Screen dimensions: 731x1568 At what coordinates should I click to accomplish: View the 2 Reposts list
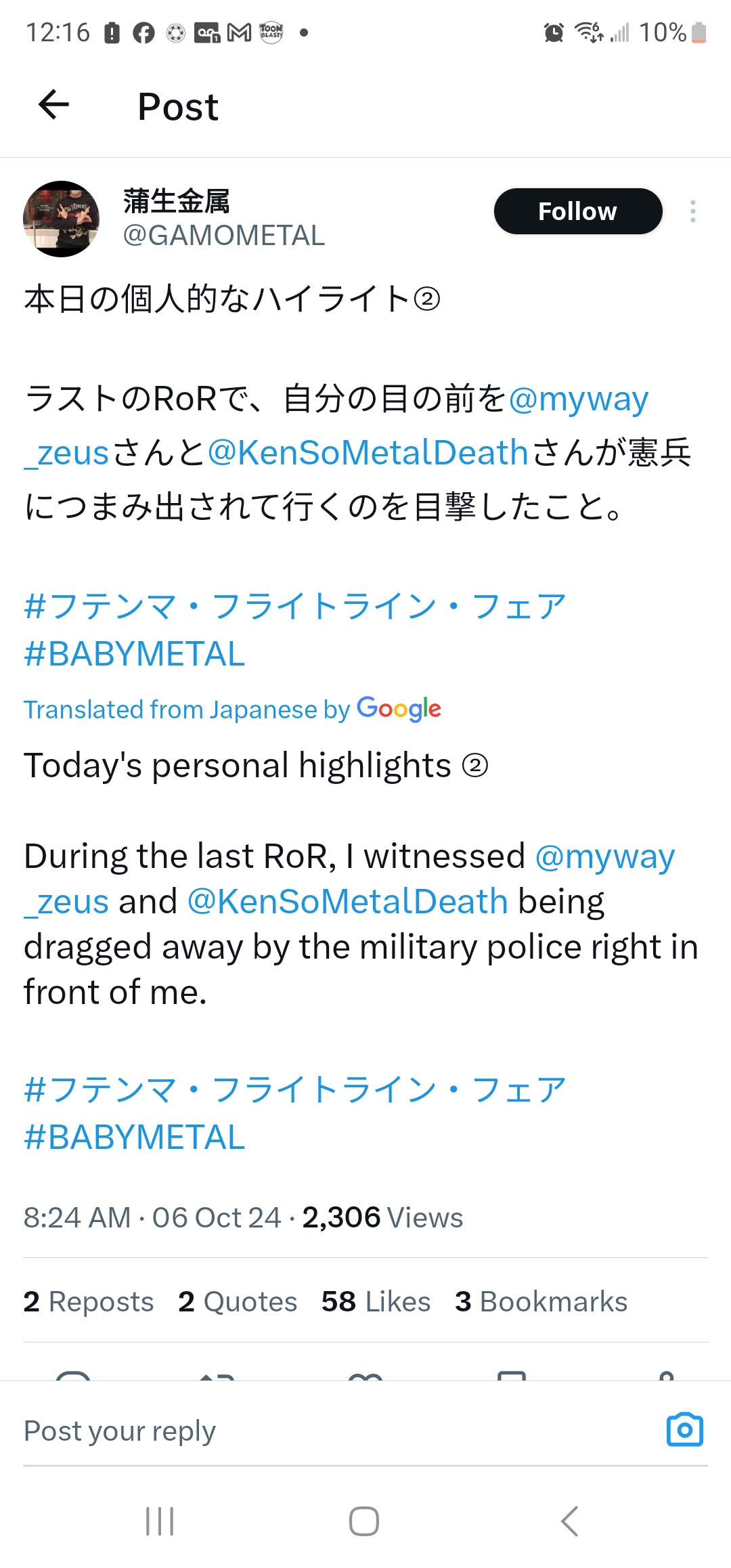click(89, 1301)
